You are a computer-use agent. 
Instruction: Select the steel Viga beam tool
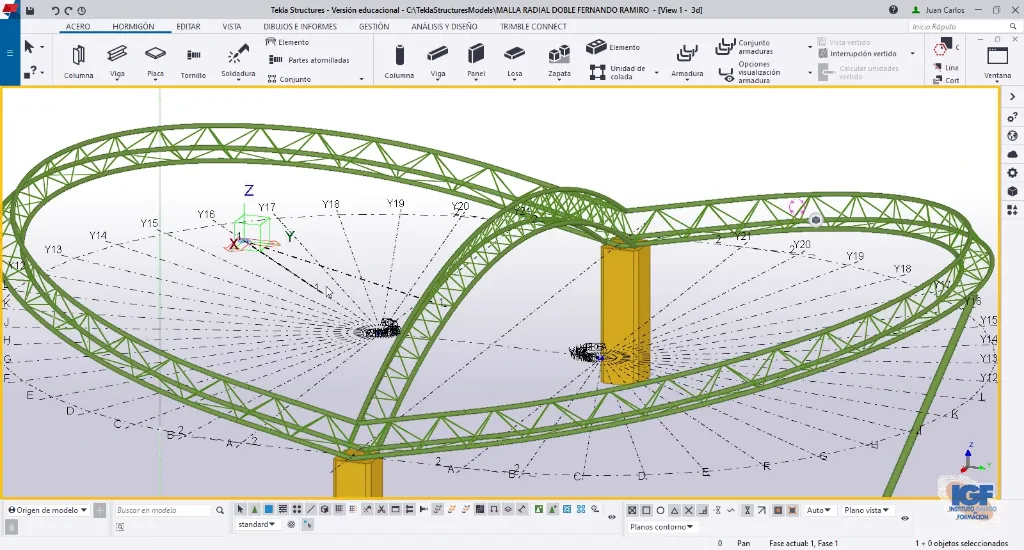(117, 61)
